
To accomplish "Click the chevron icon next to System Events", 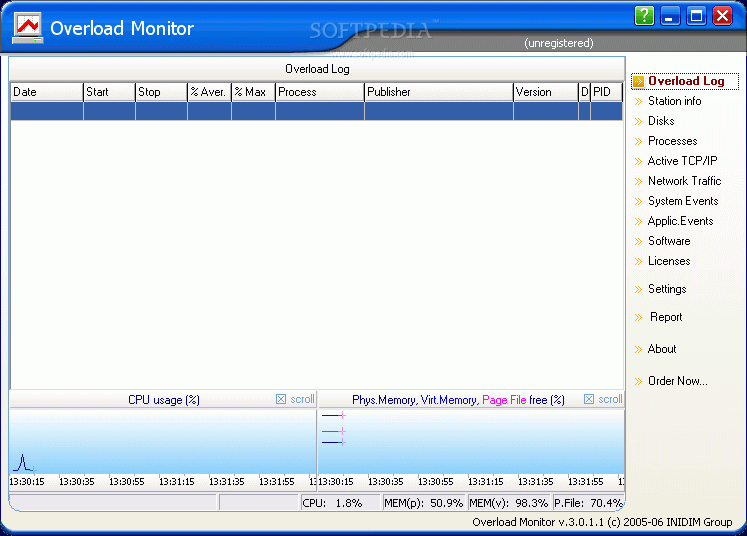I will (638, 202).
